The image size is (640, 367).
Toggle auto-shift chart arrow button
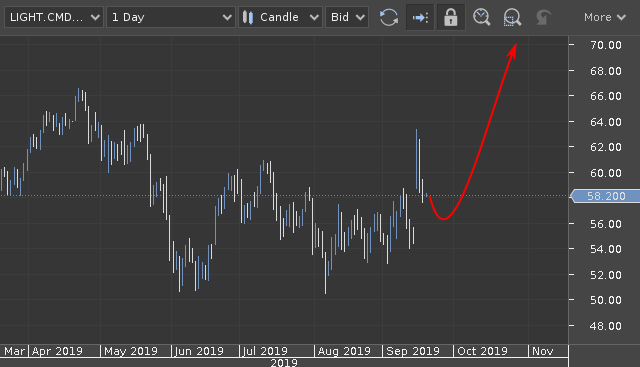point(420,18)
